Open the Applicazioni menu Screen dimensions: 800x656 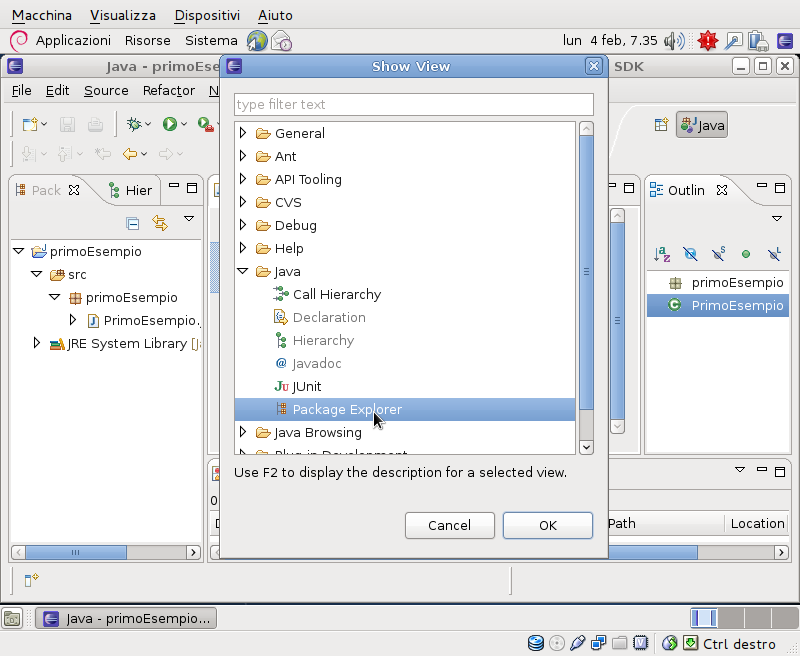[73, 40]
